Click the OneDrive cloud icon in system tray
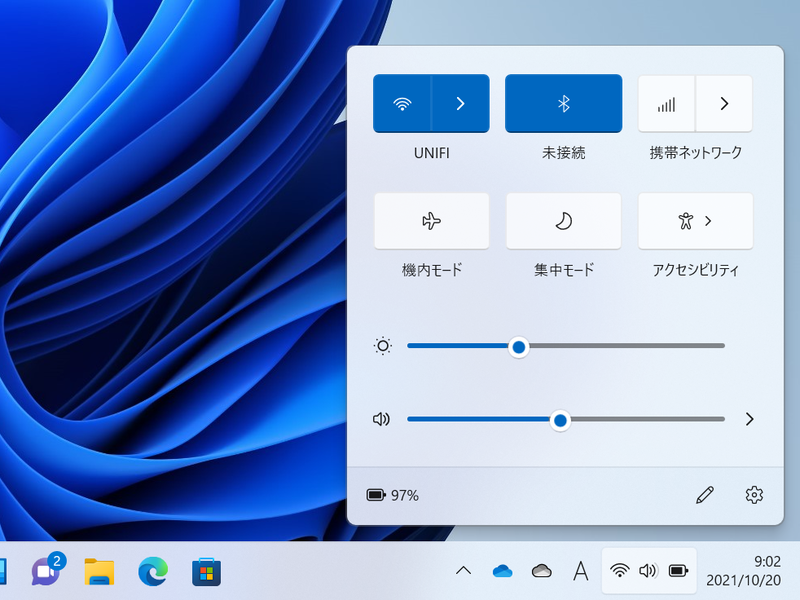The width and height of the screenshot is (800, 600). point(502,571)
